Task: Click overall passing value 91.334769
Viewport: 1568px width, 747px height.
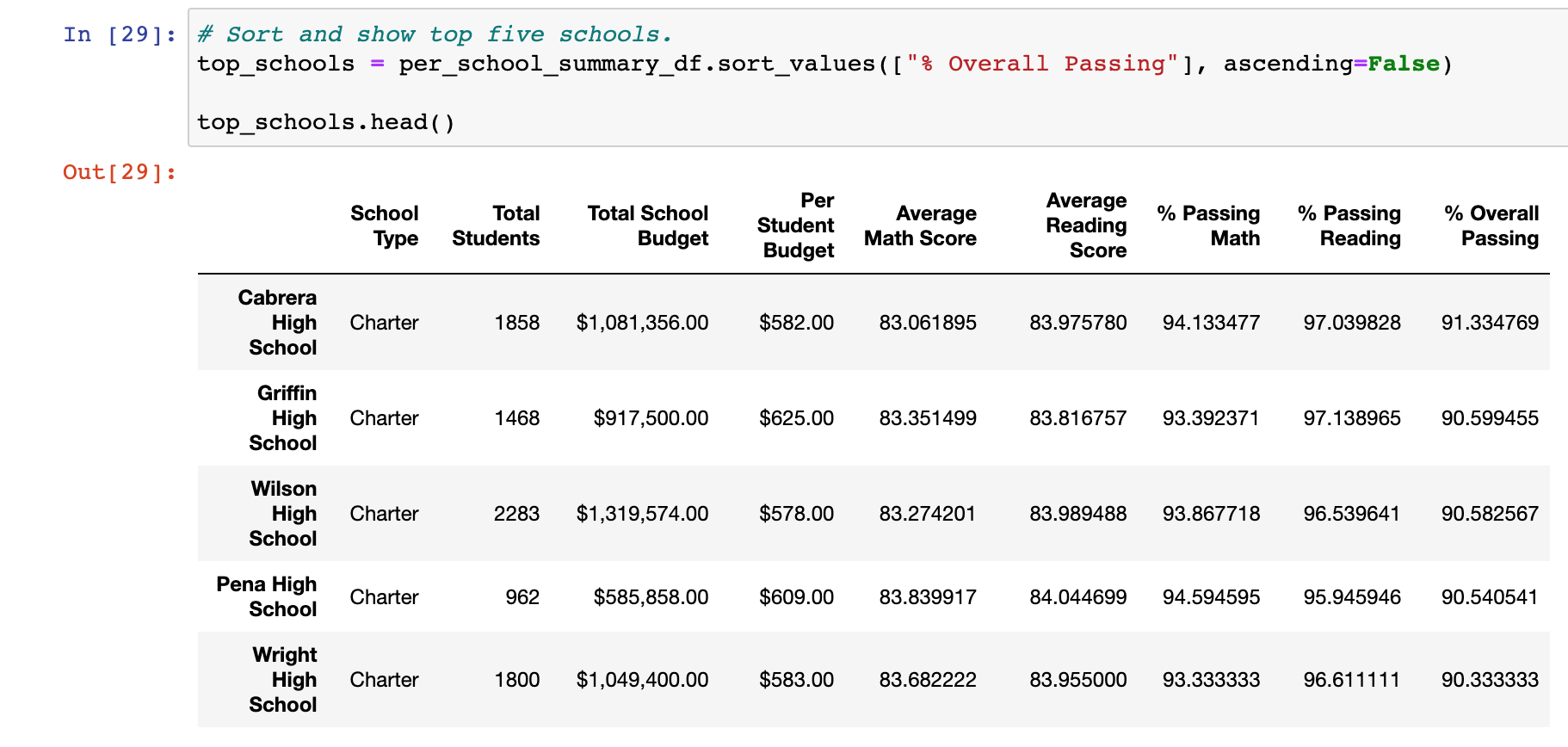Action: pyautogui.click(x=1490, y=323)
